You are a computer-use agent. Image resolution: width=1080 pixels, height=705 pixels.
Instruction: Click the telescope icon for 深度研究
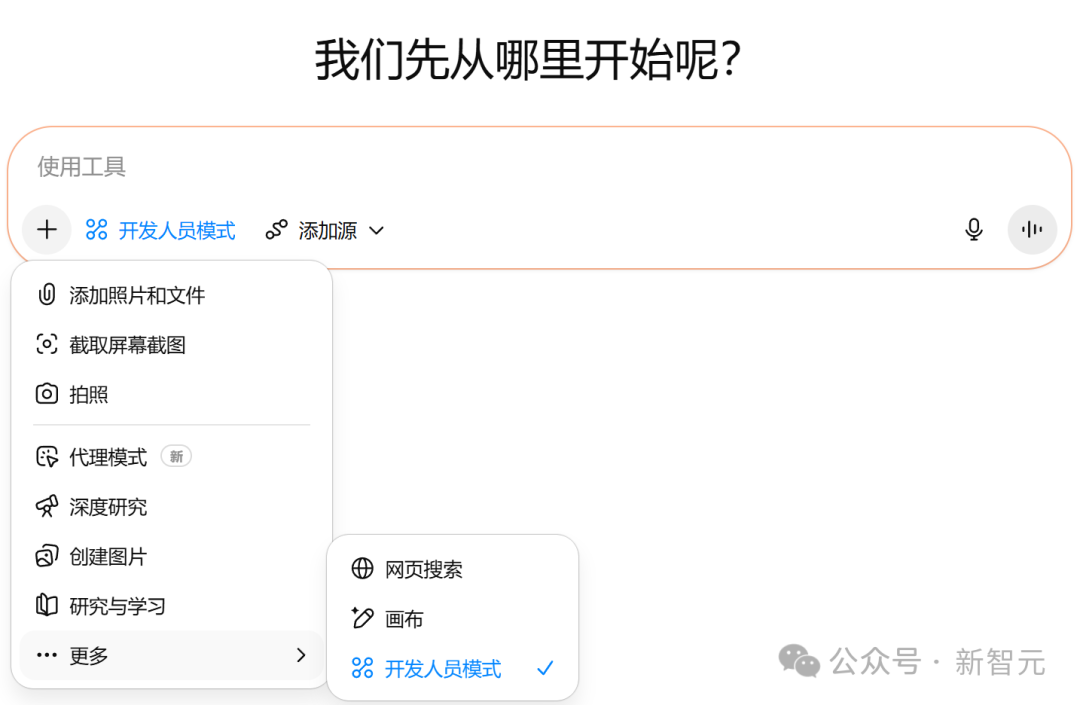(x=46, y=507)
